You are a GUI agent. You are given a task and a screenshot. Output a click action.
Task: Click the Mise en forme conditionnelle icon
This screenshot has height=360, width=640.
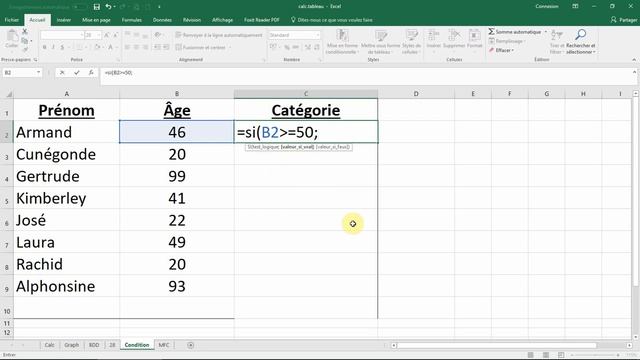[x=342, y=36]
